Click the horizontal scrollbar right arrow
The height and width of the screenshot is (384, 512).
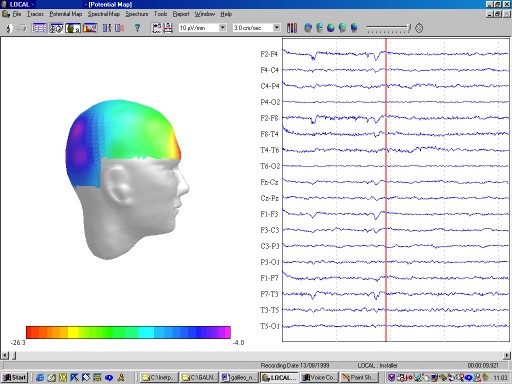[507, 356]
